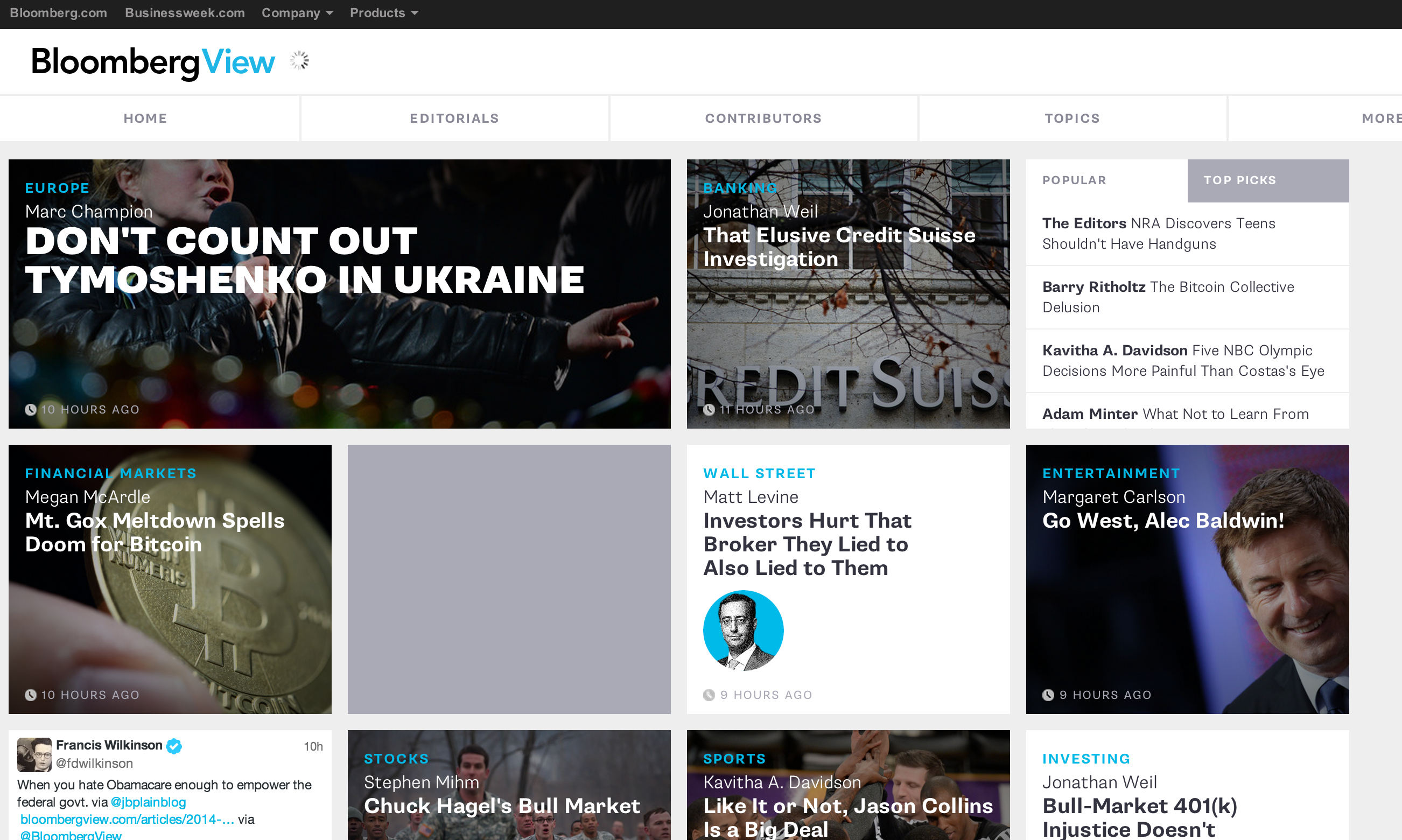Go to Businessweek.com link
1402x840 pixels.
pyautogui.click(x=185, y=13)
